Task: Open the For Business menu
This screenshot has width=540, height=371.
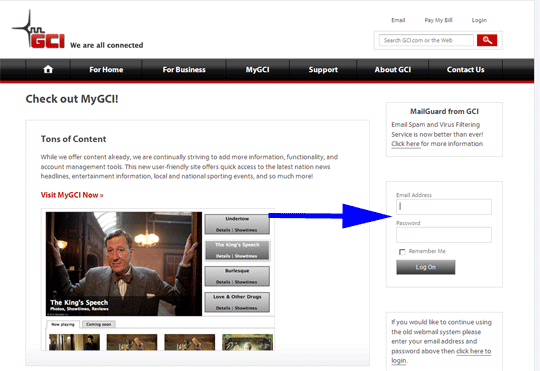Action: click(184, 70)
